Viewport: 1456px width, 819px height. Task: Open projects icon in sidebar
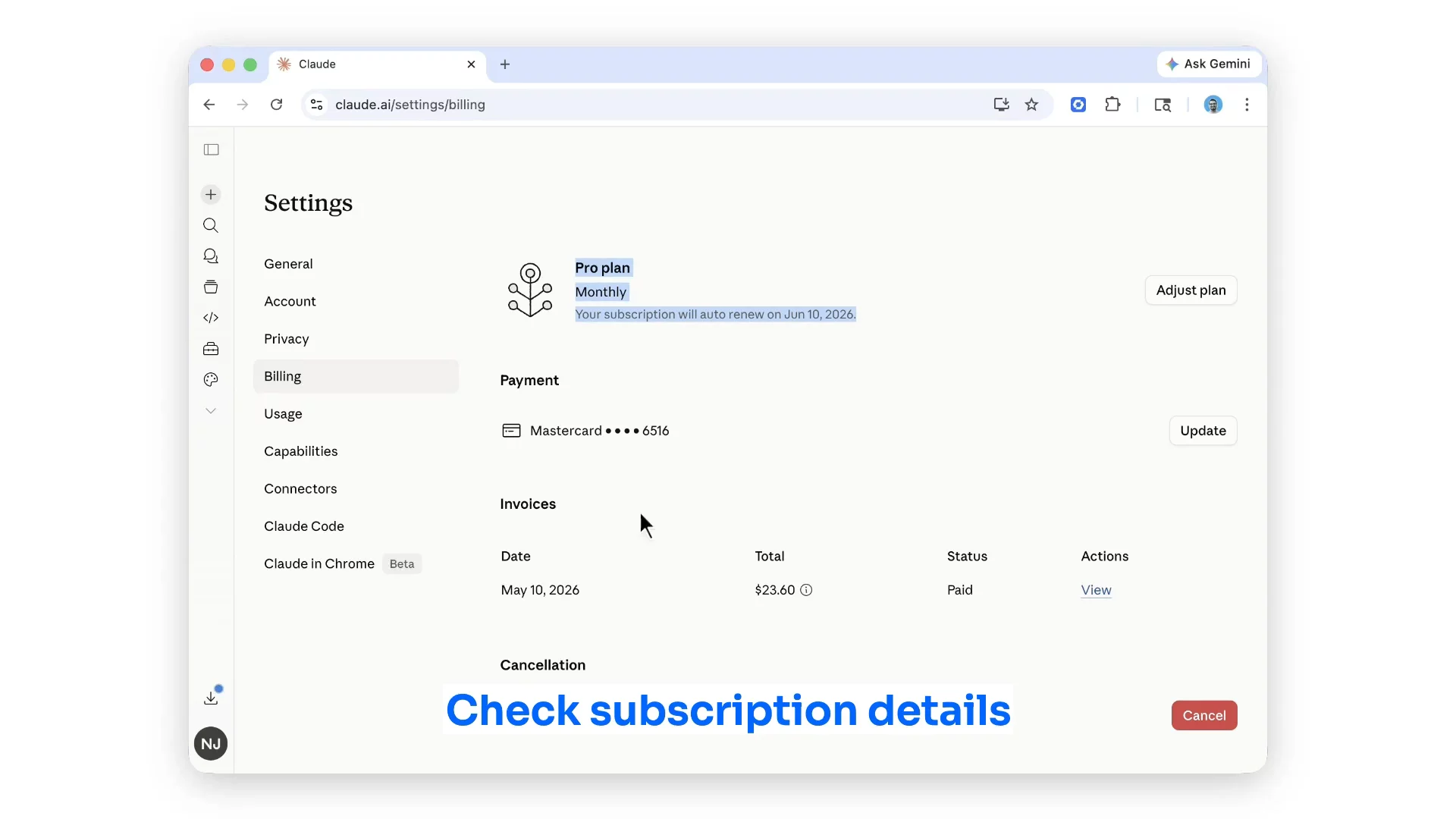click(211, 287)
